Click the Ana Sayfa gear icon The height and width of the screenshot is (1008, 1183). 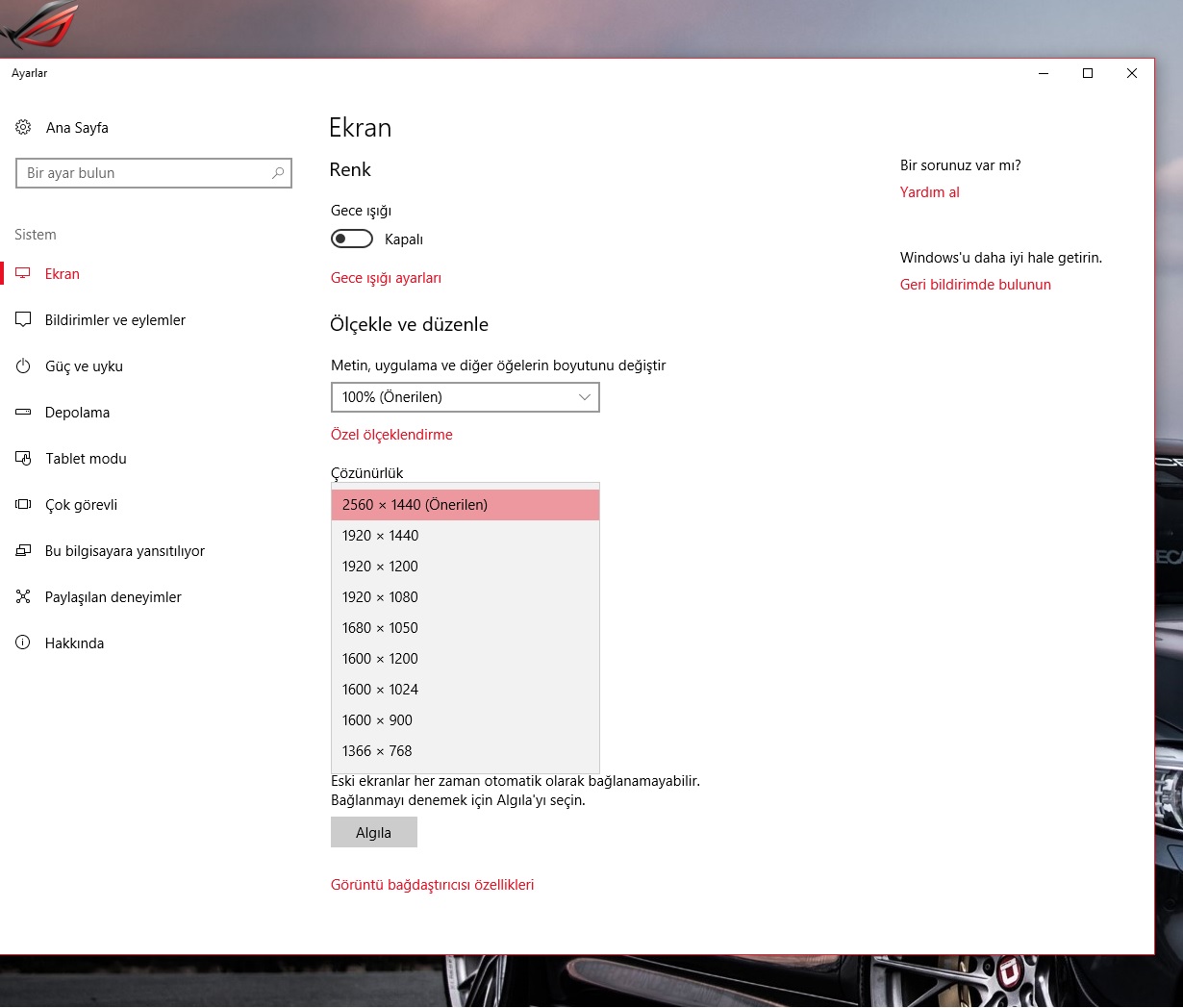[23, 127]
